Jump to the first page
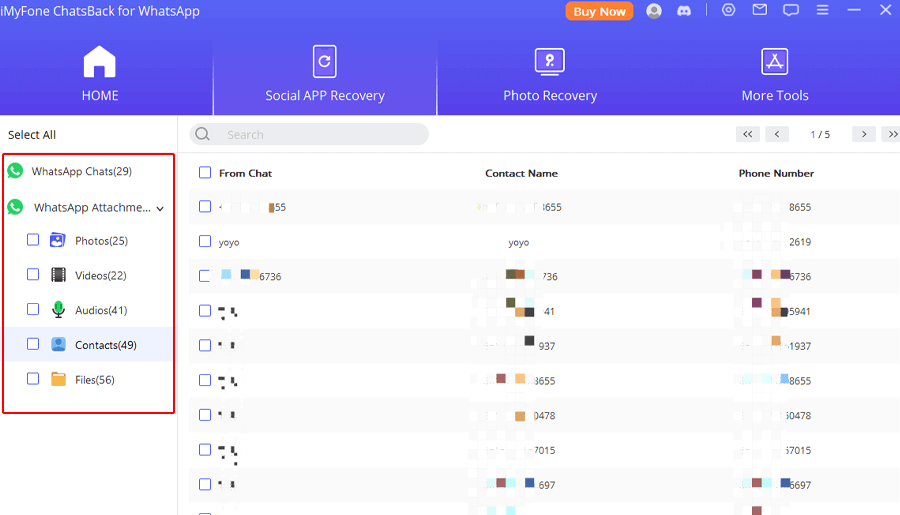Viewport: 900px width, 515px height. tap(747, 134)
